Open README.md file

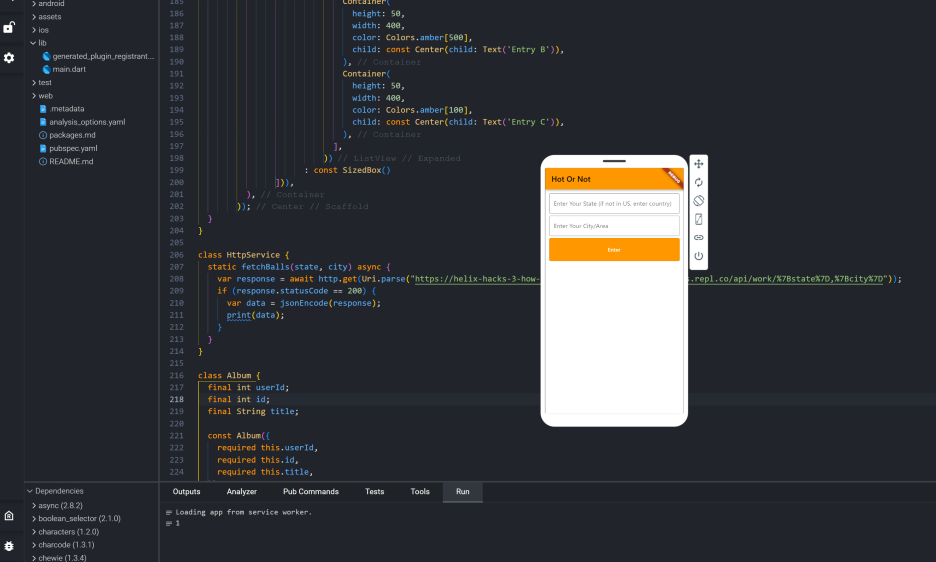71,161
